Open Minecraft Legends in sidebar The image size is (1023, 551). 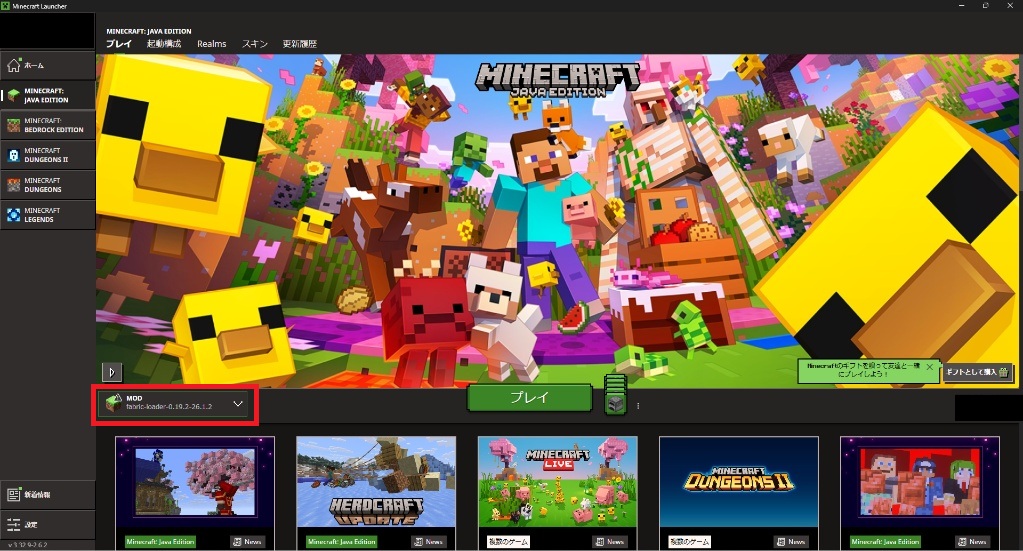coord(48,215)
